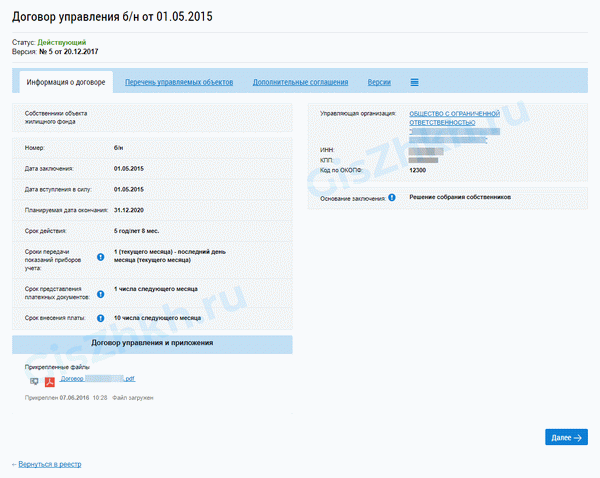This screenshot has width=600, height=478.
Task: Open Перечень управляемых объектов tab
Action: tap(178, 82)
